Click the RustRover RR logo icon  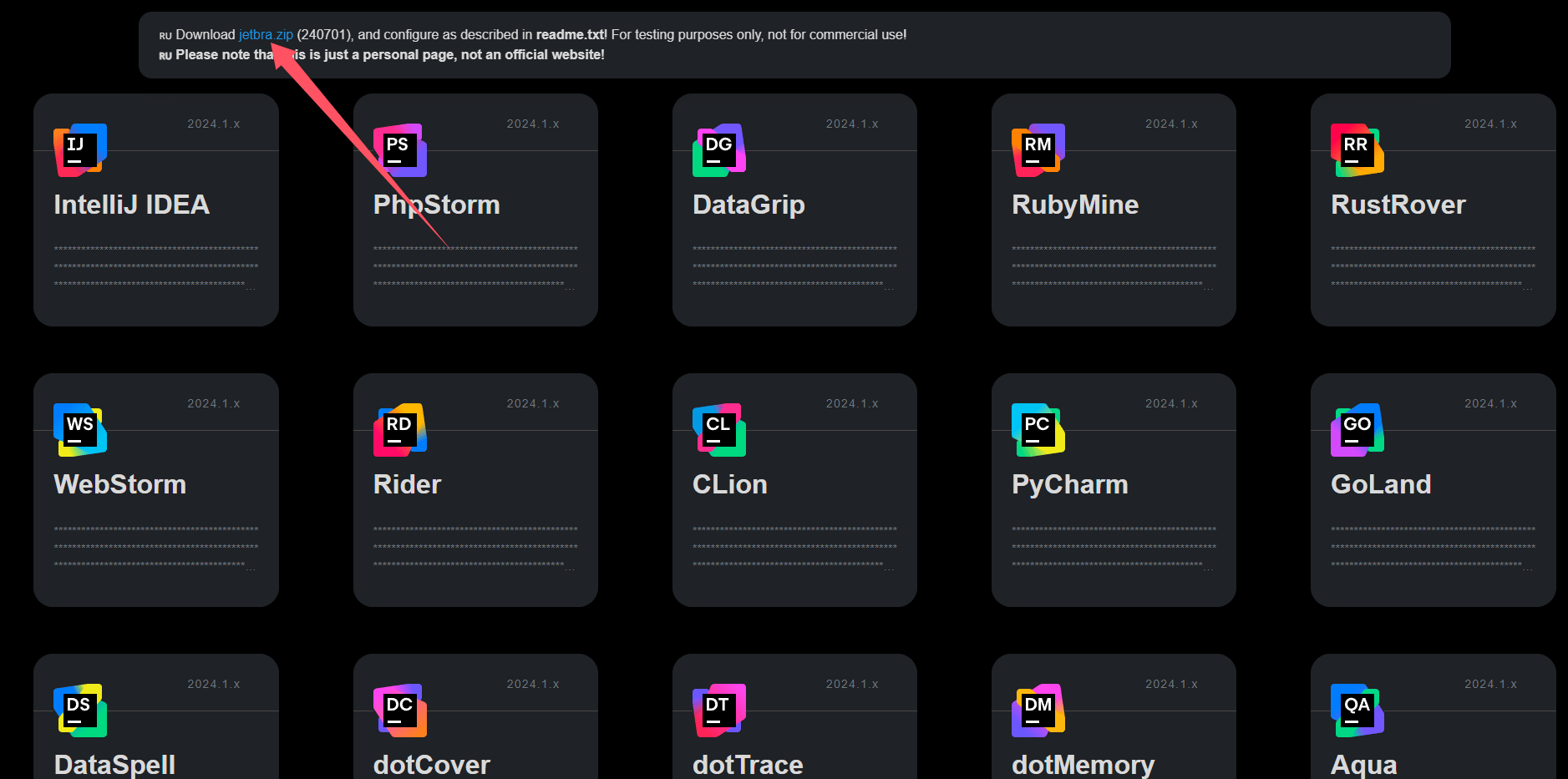pos(1357,150)
